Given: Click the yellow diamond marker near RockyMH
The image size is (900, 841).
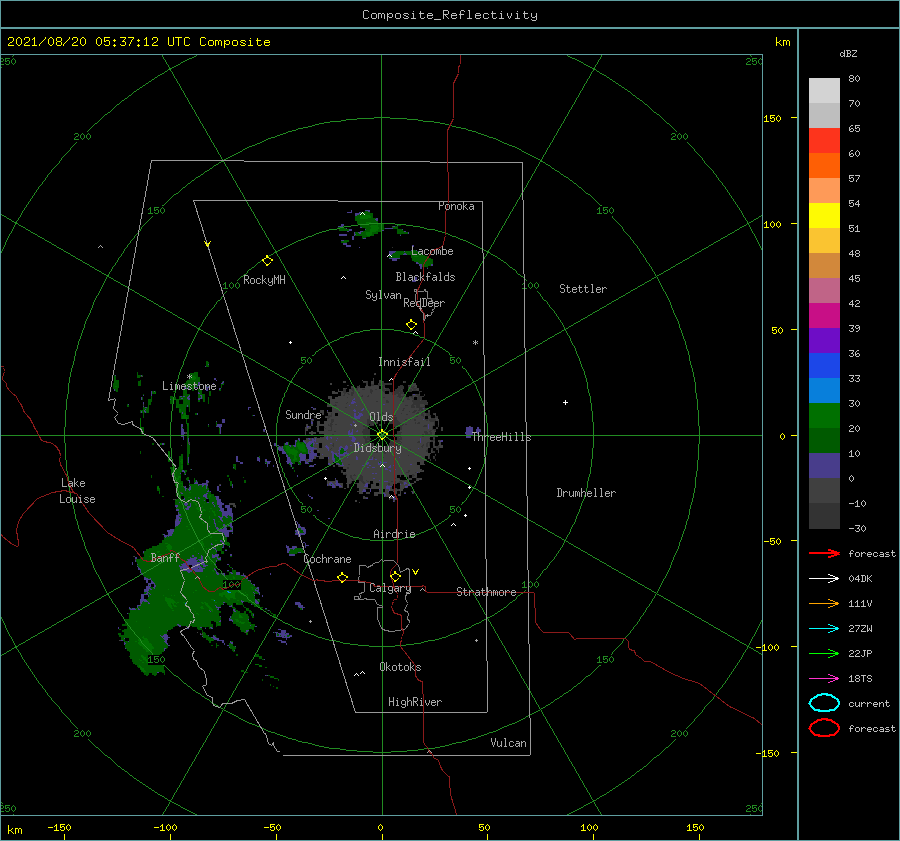Looking at the screenshot, I should pos(267,261).
